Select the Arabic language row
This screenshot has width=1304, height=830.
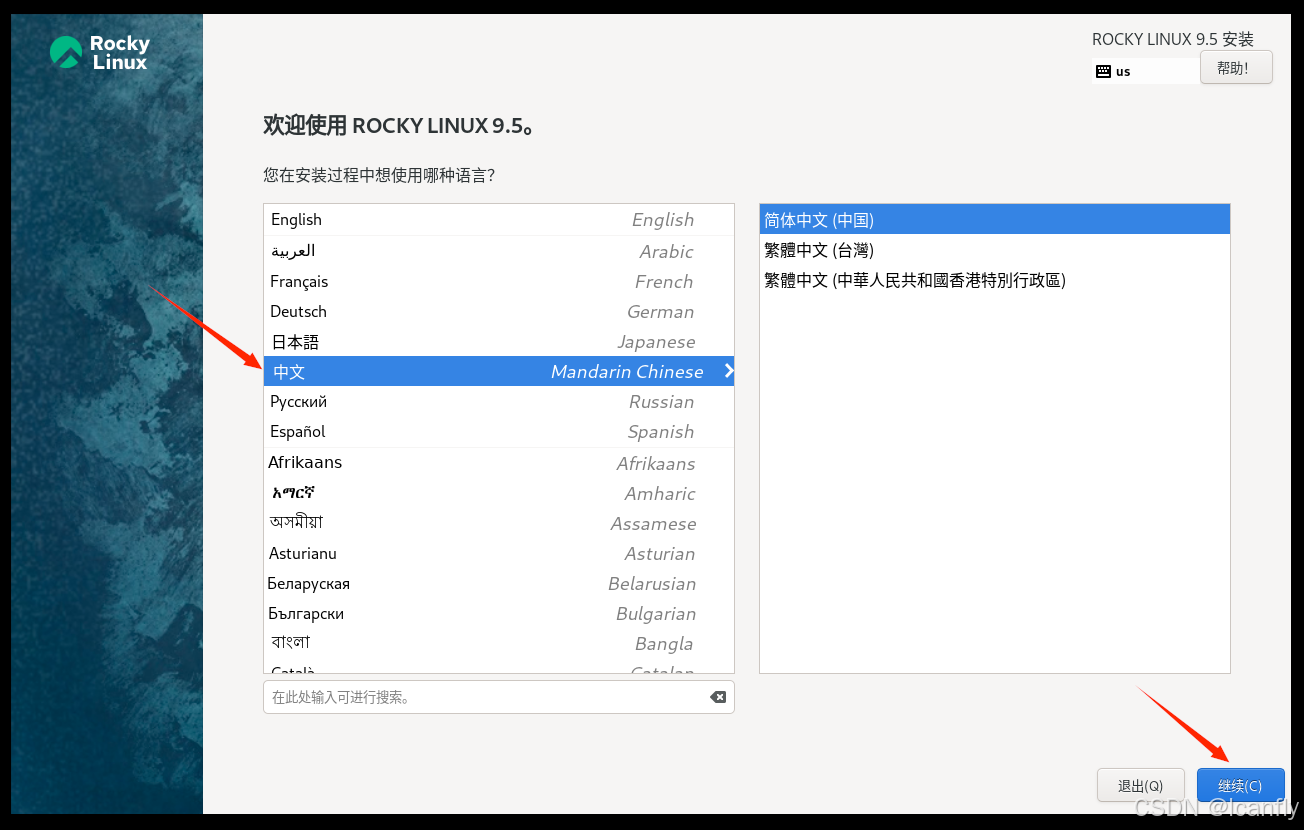pos(499,251)
